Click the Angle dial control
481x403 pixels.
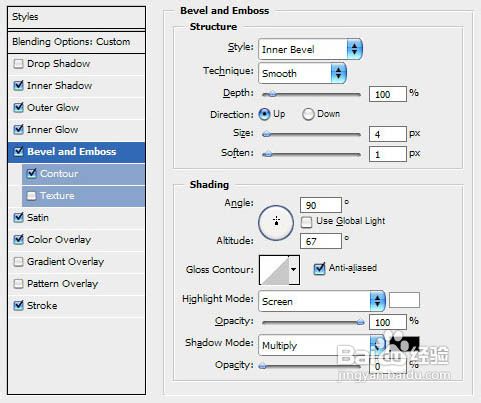click(276, 223)
